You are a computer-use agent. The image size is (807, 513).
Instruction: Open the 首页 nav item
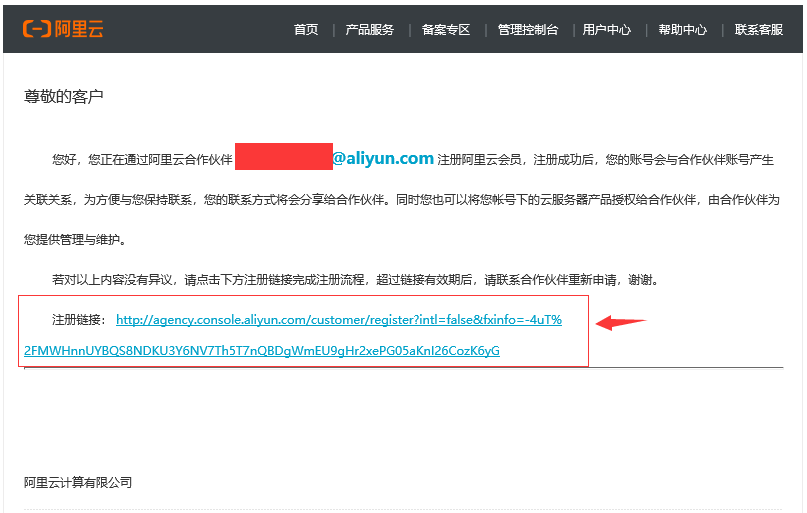(x=306, y=30)
